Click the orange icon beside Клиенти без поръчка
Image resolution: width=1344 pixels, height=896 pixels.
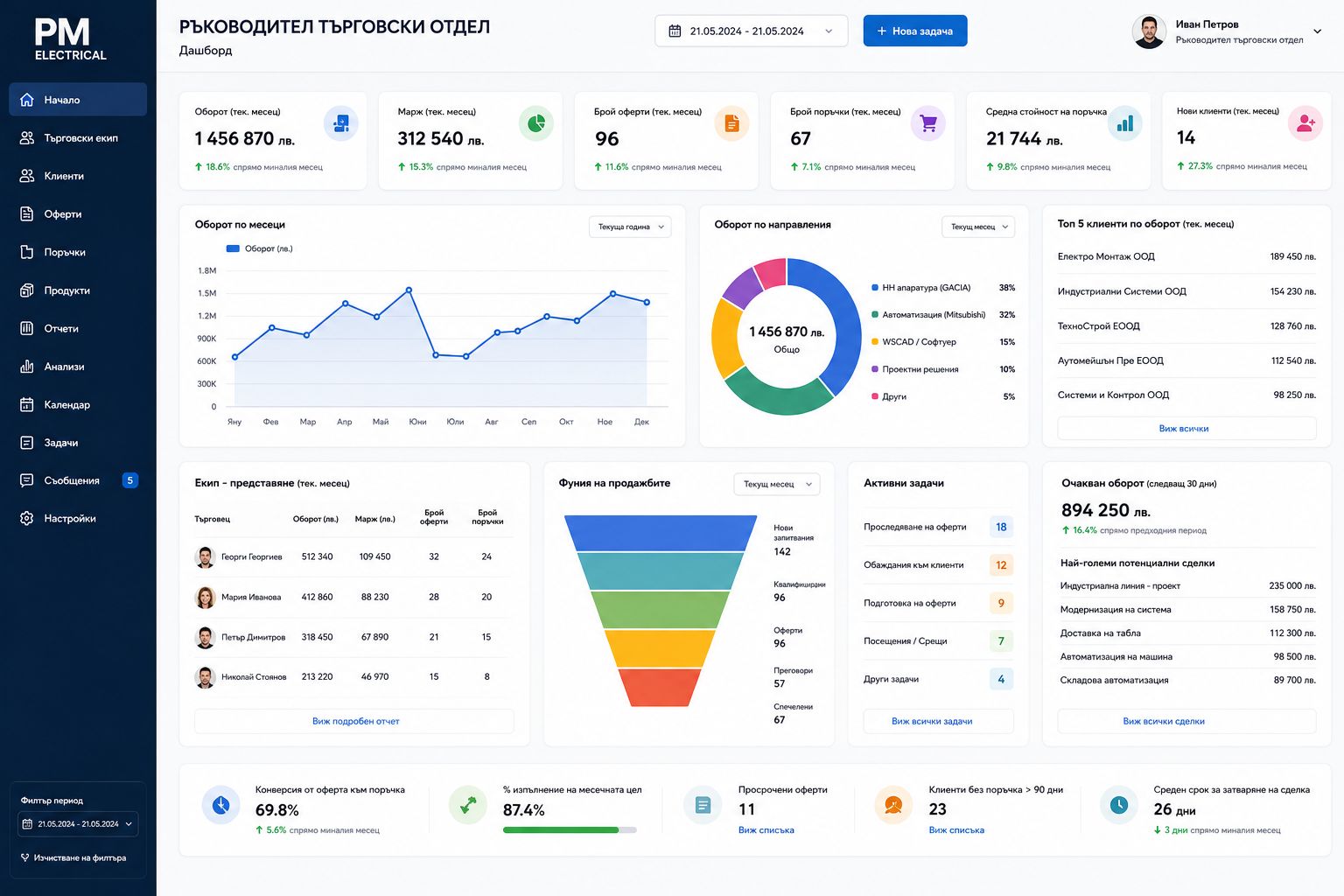click(x=893, y=805)
